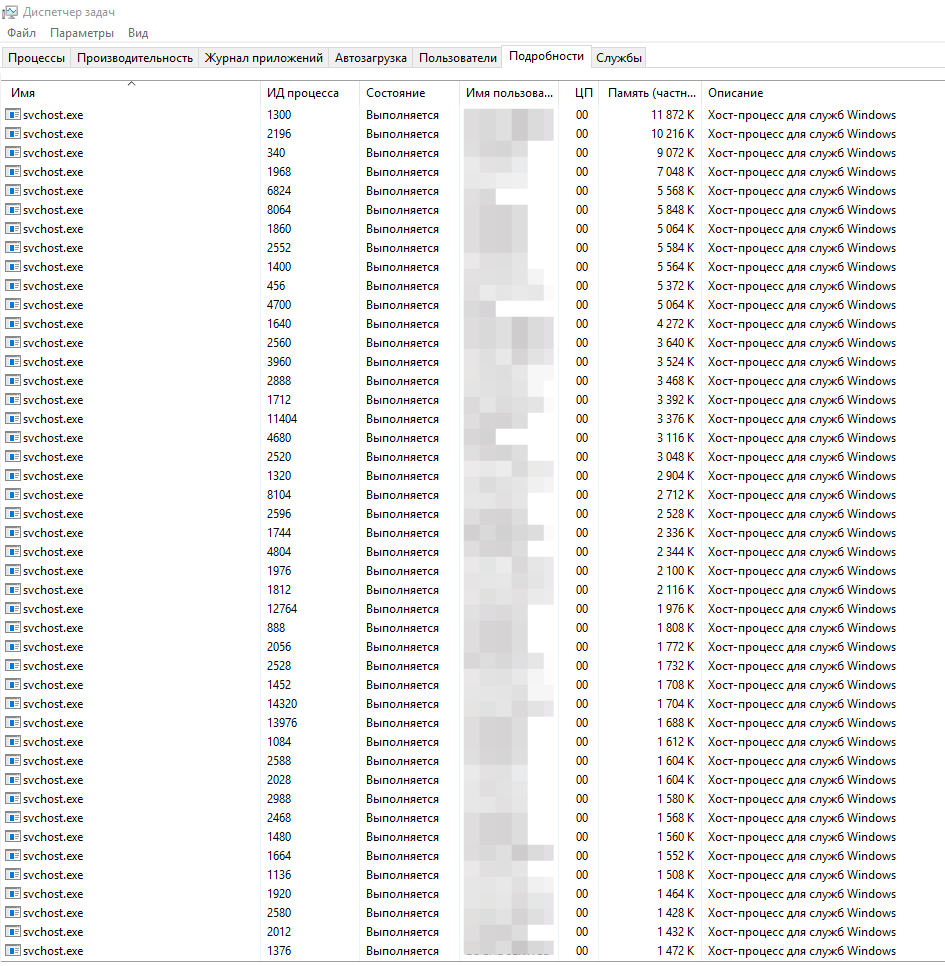Switch to the Процессы tab

click(36, 58)
